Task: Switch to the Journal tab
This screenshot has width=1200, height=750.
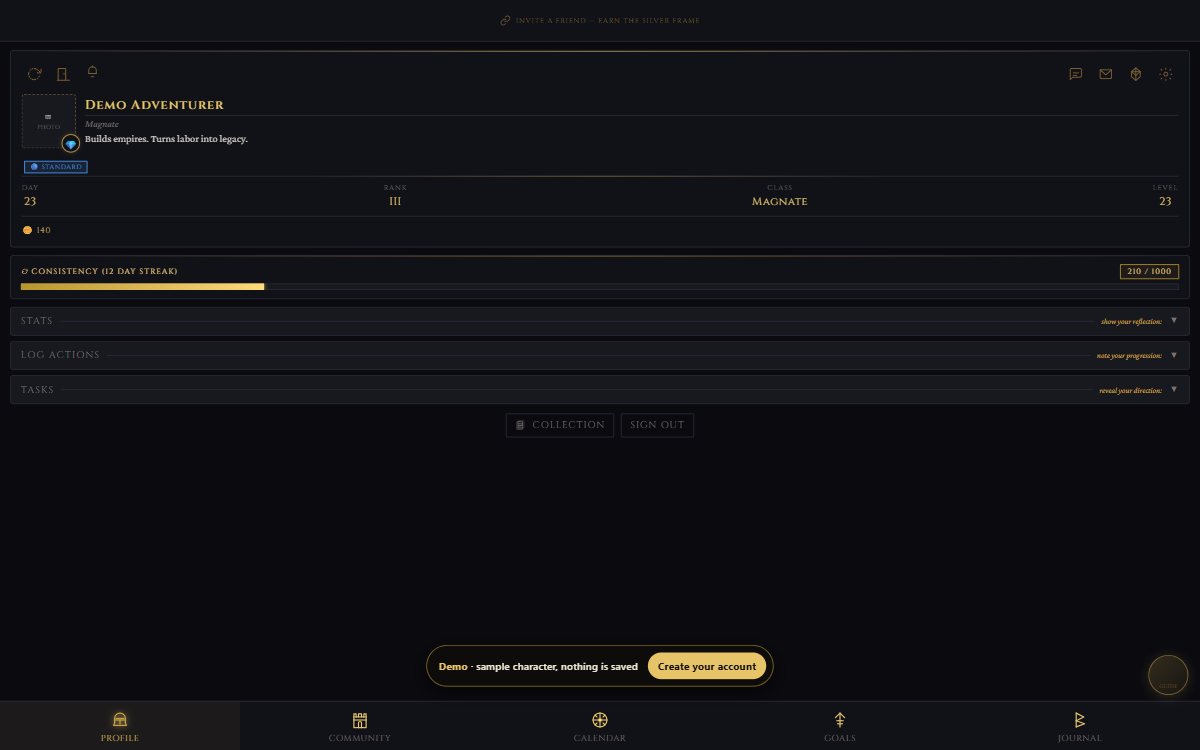Action: pos(1080,726)
